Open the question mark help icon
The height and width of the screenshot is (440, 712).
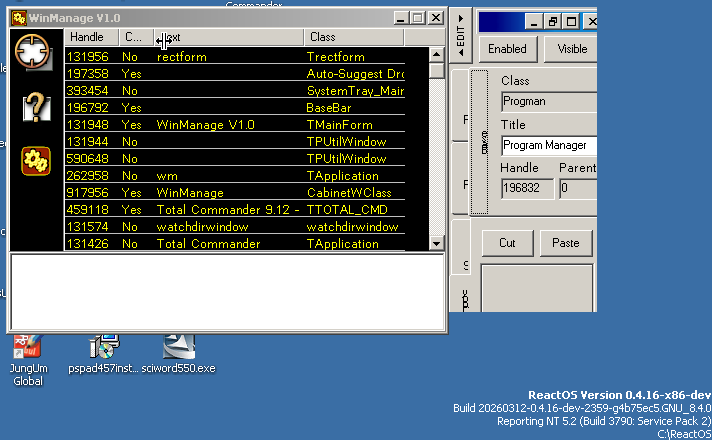pyautogui.click(x=36, y=105)
